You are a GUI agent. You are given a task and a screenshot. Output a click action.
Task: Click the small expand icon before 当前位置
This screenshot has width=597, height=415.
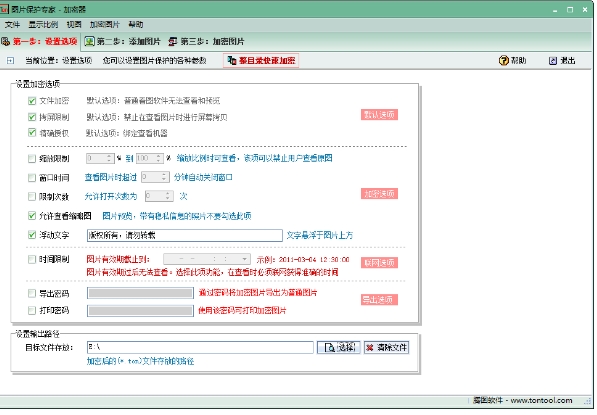tap(10, 61)
